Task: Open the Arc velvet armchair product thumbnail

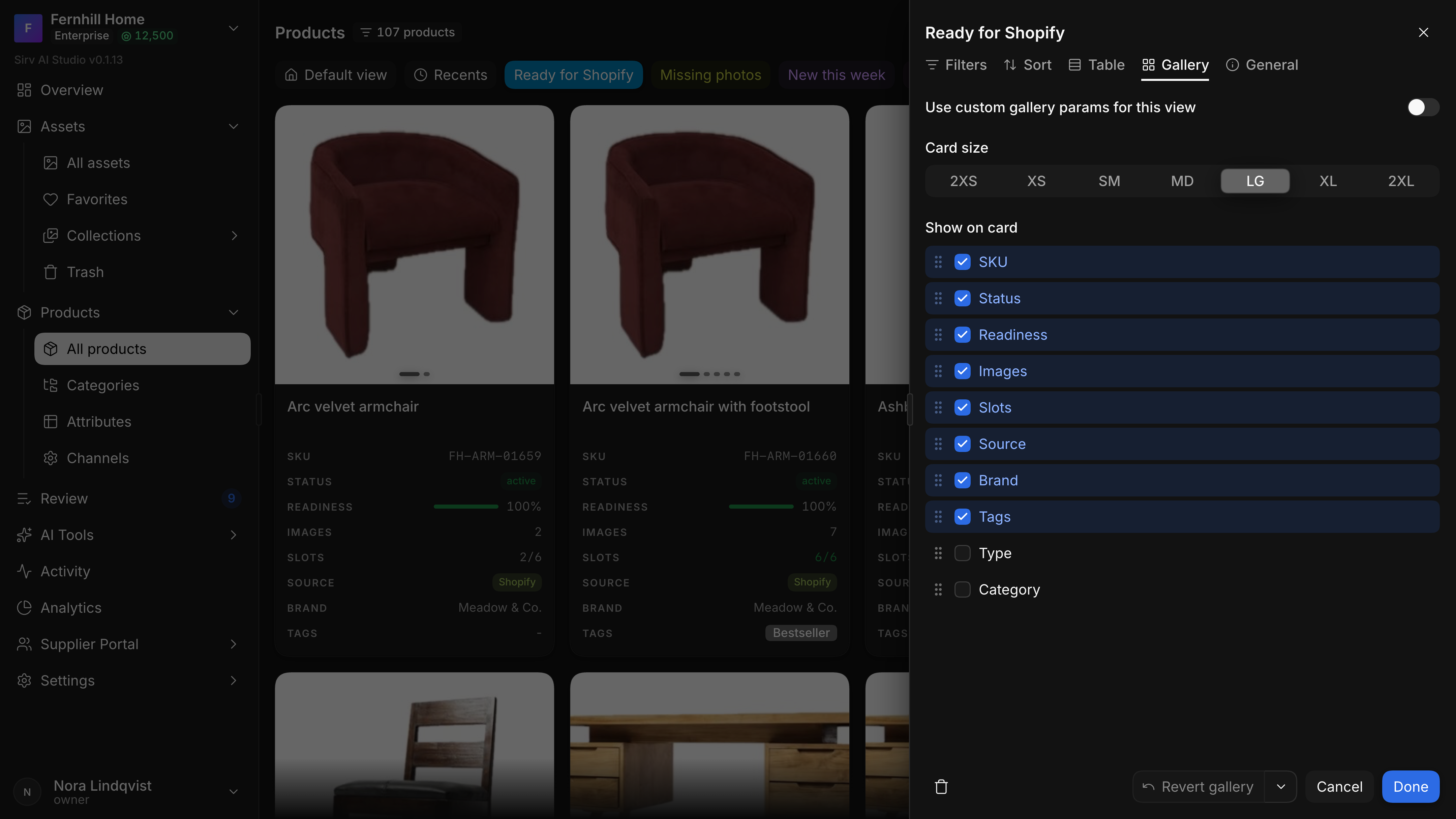Action: [414, 244]
